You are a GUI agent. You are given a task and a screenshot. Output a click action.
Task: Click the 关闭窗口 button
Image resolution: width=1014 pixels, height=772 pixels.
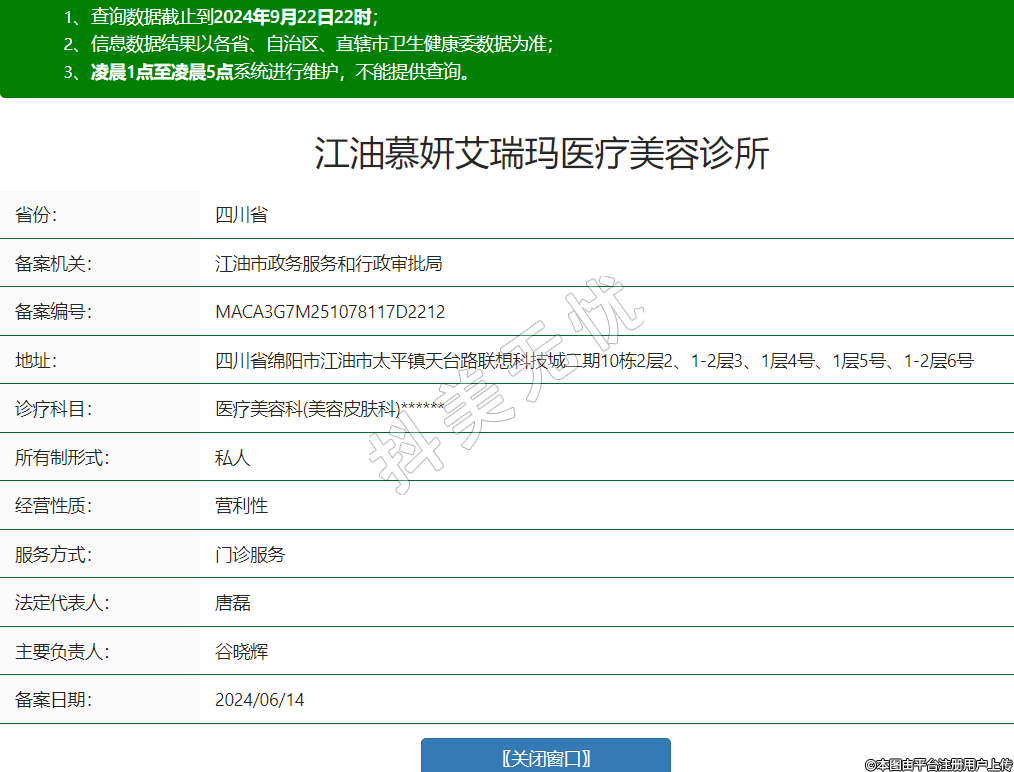[x=545, y=757]
